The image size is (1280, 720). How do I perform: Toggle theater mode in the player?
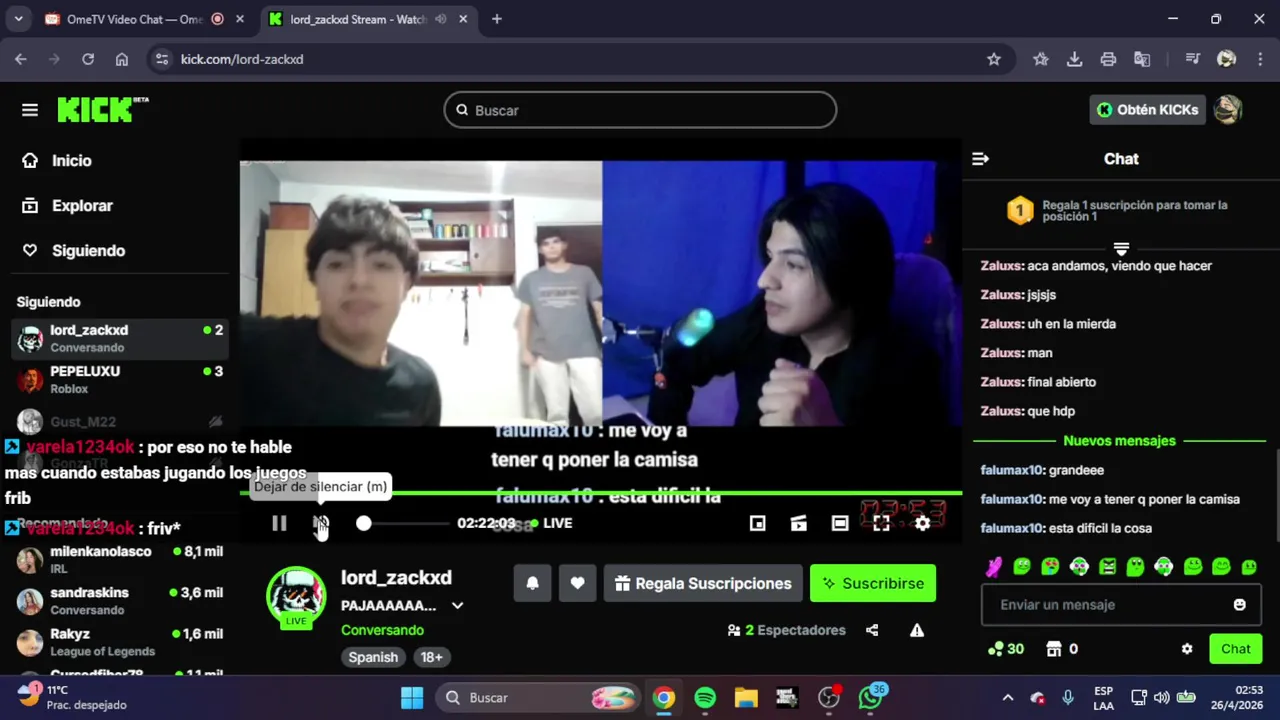[x=840, y=523]
